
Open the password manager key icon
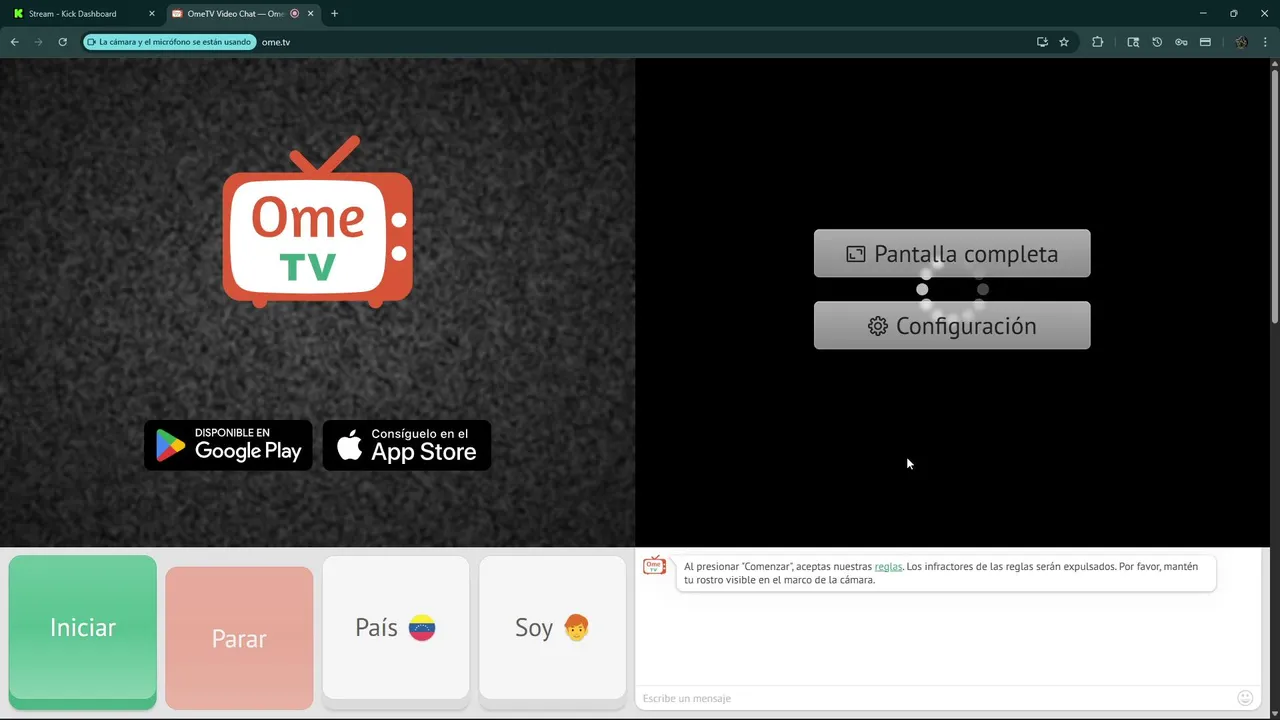coord(1181,42)
